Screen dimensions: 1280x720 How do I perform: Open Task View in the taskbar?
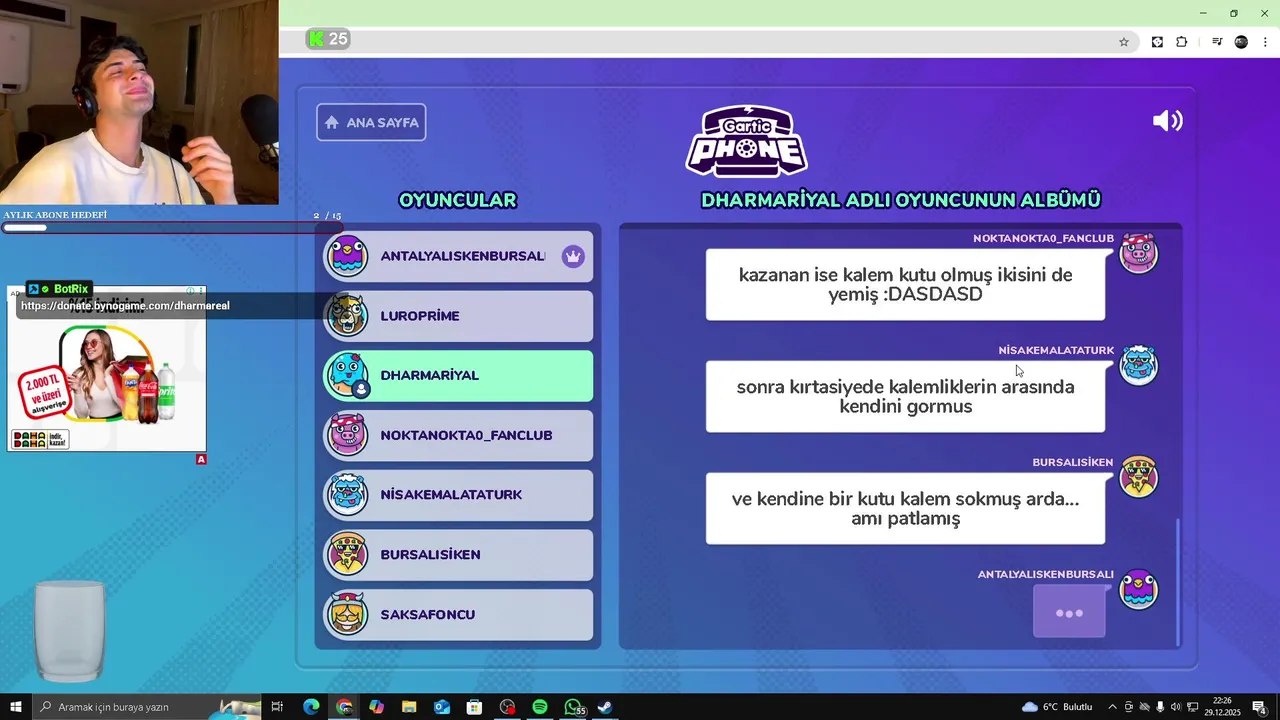point(277,707)
